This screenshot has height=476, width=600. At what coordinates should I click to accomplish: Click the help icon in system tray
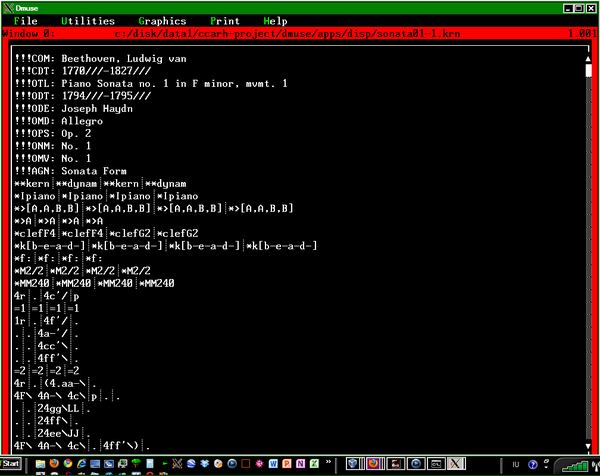tap(532, 464)
